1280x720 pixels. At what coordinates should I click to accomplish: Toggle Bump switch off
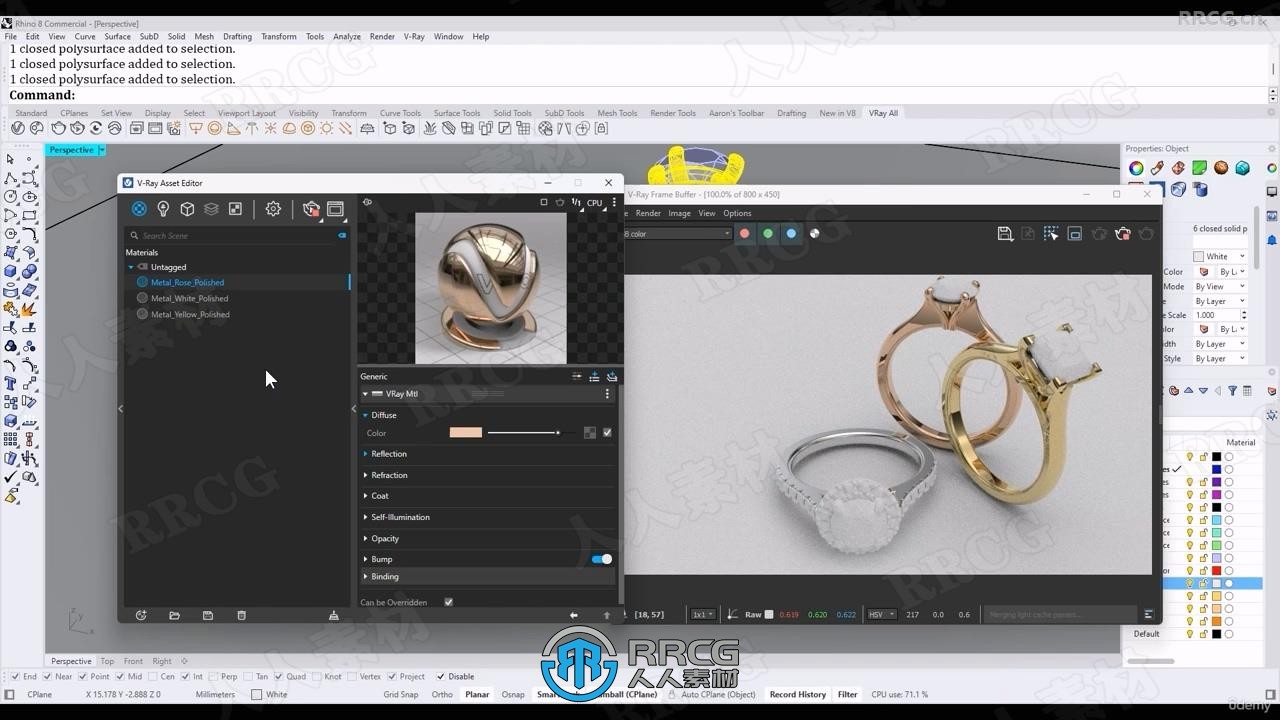pyautogui.click(x=602, y=559)
